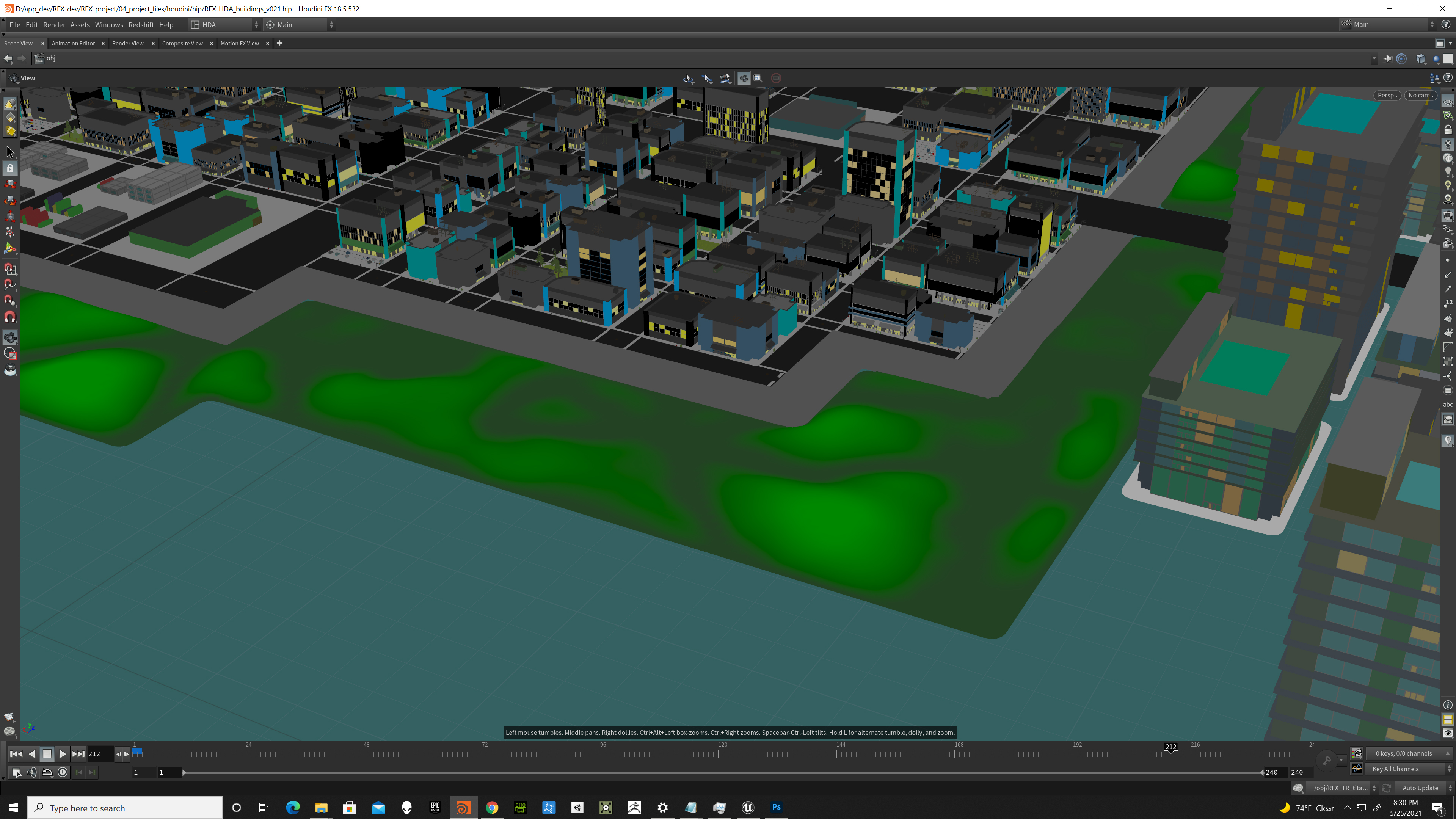The width and height of the screenshot is (1456, 819).
Task: Select the arrow Select tool in left toolbar
Action: [10, 152]
